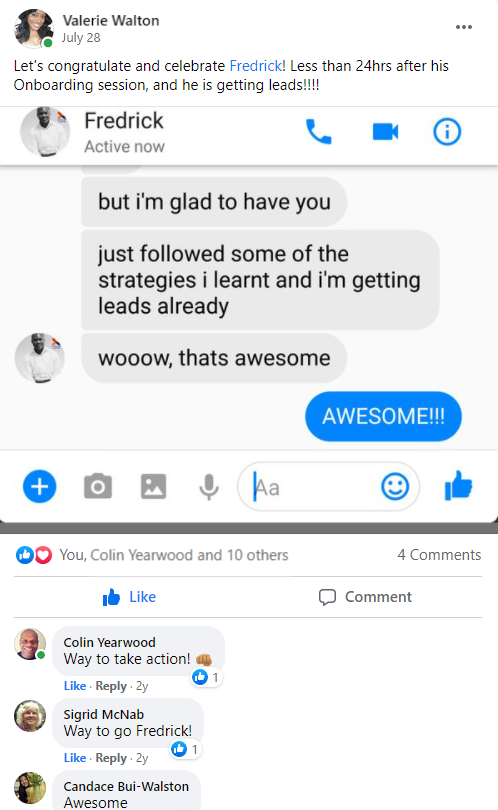The width and height of the screenshot is (498, 810).
Task: Reply to Sigrid McNab's comment
Action: tap(111, 758)
